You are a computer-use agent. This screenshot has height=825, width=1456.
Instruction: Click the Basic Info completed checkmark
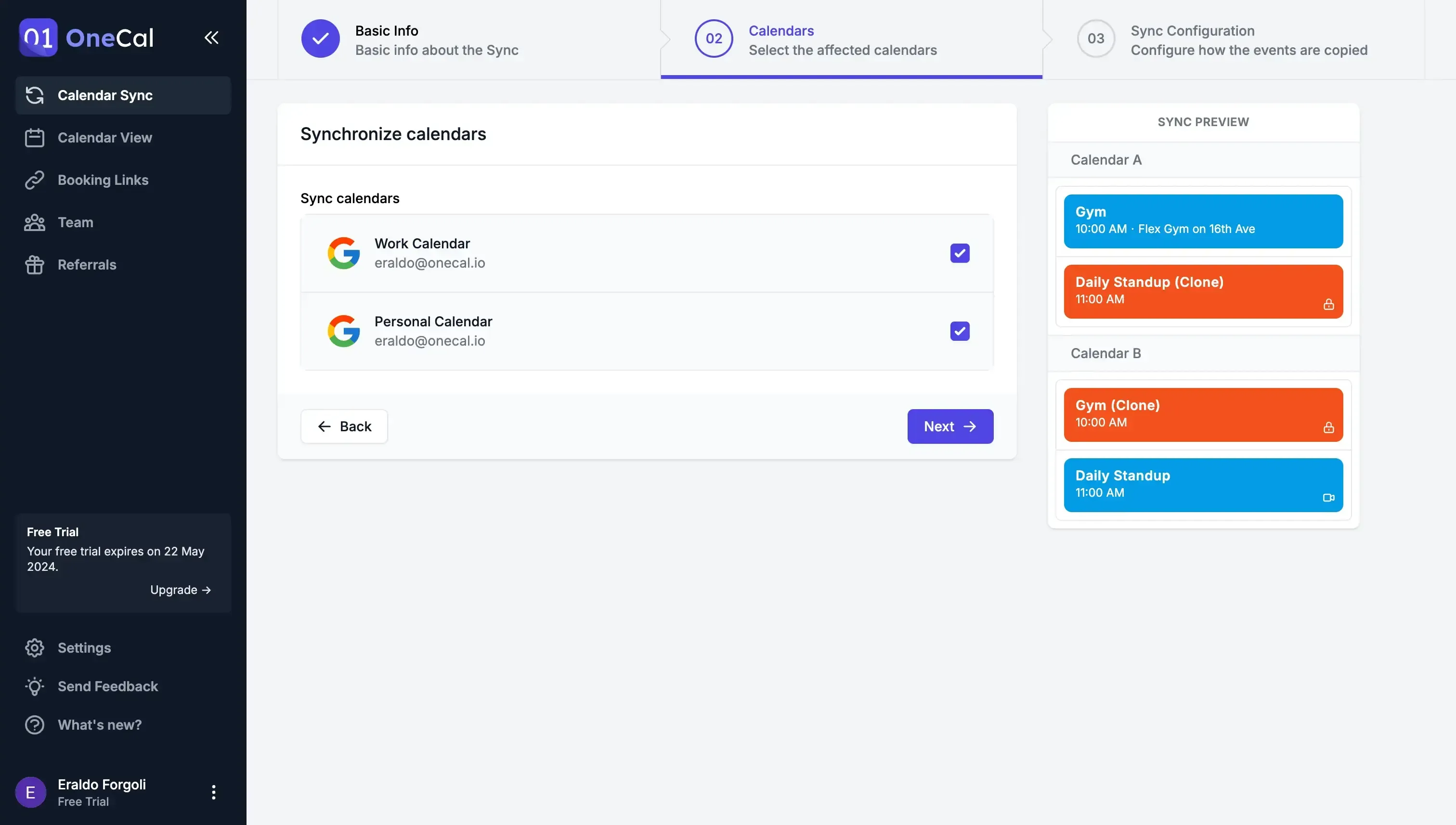click(x=320, y=38)
